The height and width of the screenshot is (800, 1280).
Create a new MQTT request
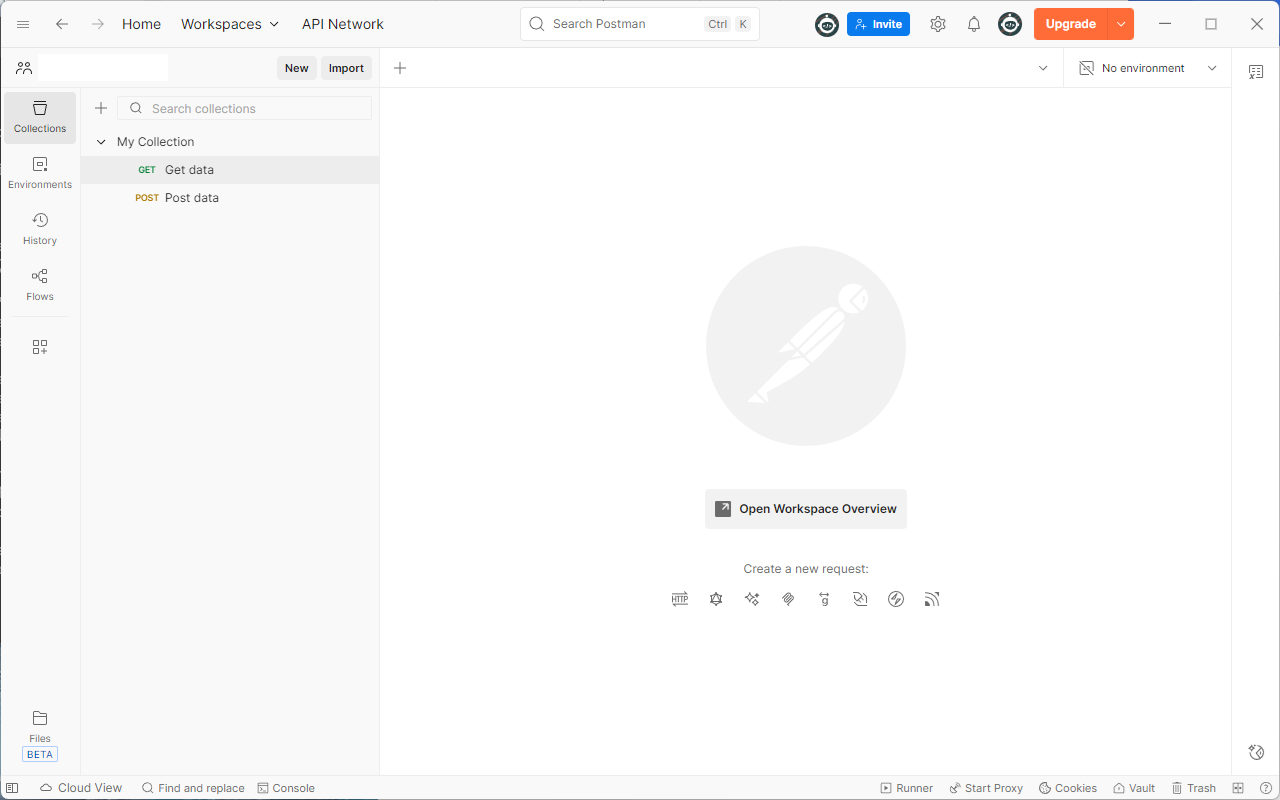coord(932,599)
